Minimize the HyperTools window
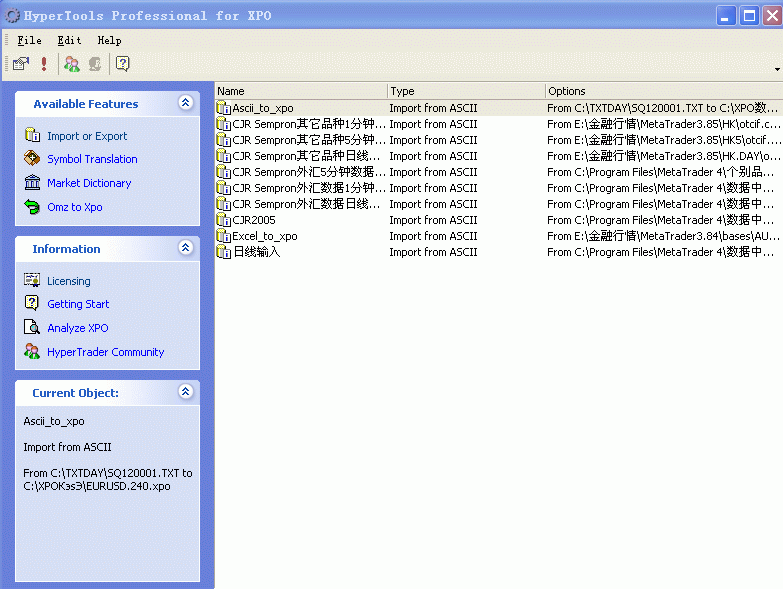Viewport: 783px width, 589px height. click(x=726, y=15)
